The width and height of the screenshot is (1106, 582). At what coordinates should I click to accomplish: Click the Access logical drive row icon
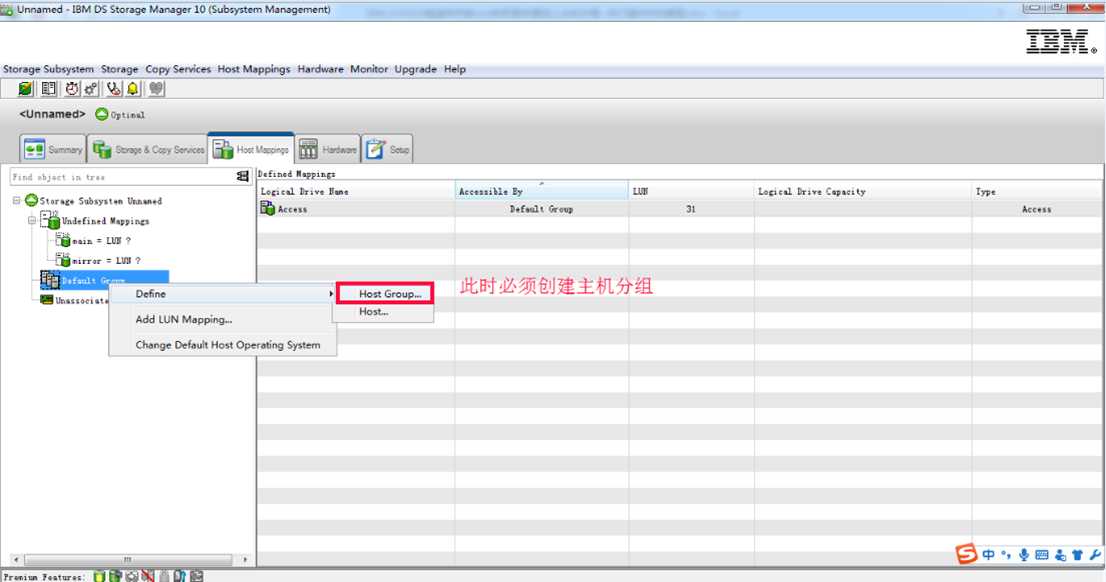coord(267,208)
